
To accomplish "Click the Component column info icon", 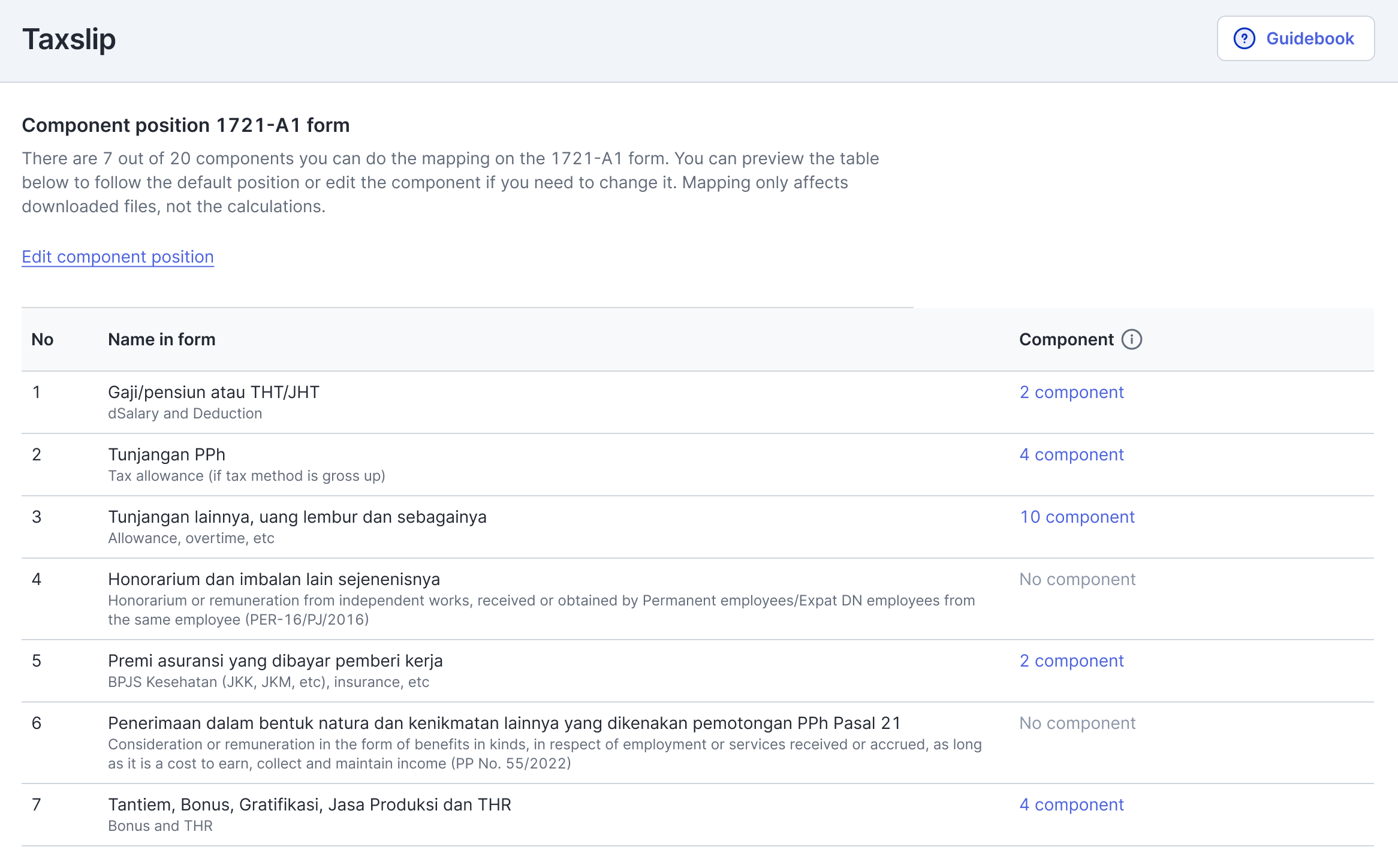I will point(1132,339).
